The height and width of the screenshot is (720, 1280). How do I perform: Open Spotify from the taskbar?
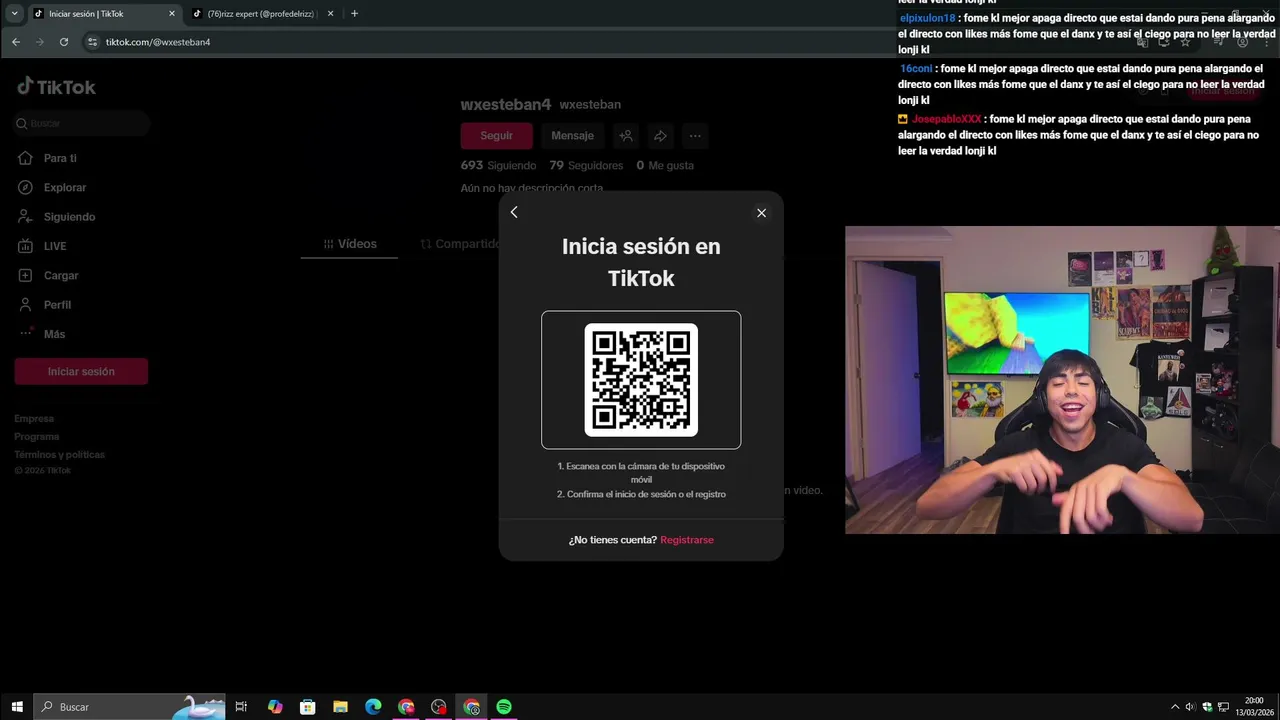[x=504, y=707]
